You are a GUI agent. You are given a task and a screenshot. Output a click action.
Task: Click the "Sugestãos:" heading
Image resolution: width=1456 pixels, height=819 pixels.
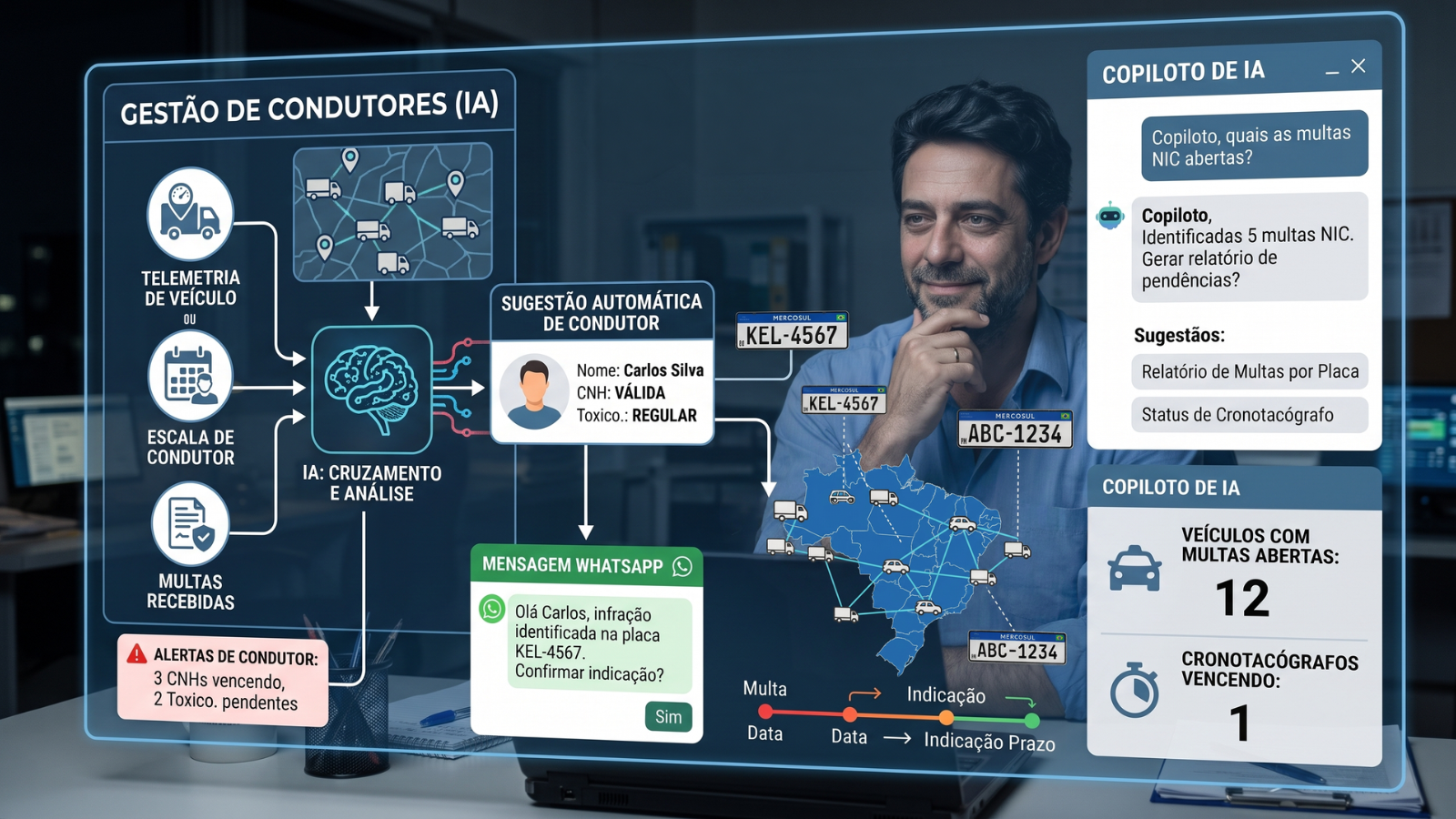[x=1179, y=335]
